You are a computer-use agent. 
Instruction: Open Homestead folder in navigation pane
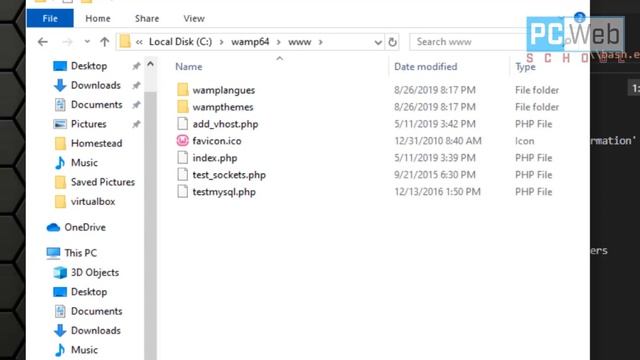point(97,143)
